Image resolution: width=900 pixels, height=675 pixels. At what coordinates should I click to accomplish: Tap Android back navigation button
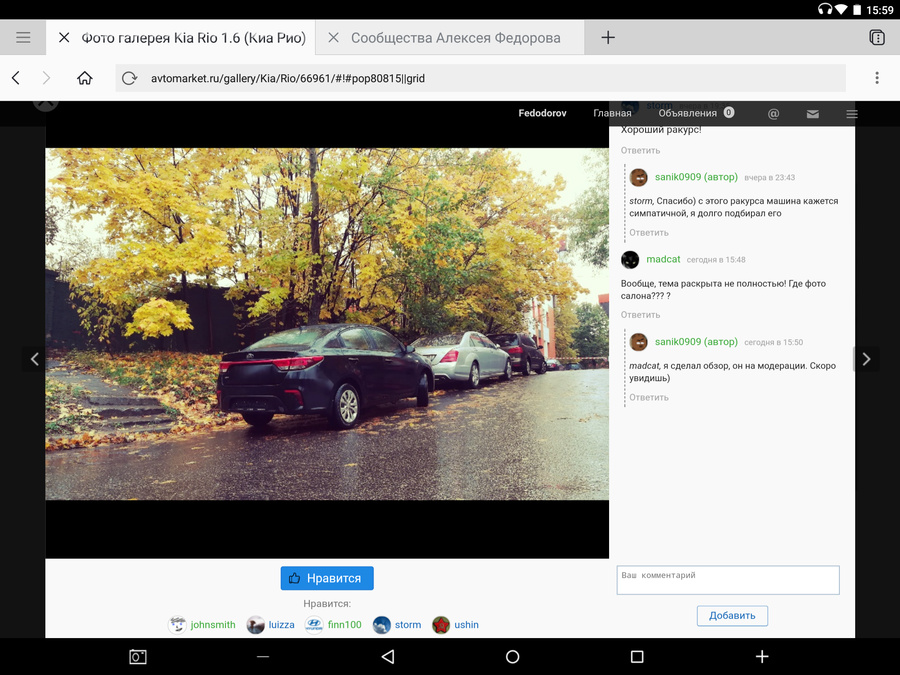coord(388,657)
